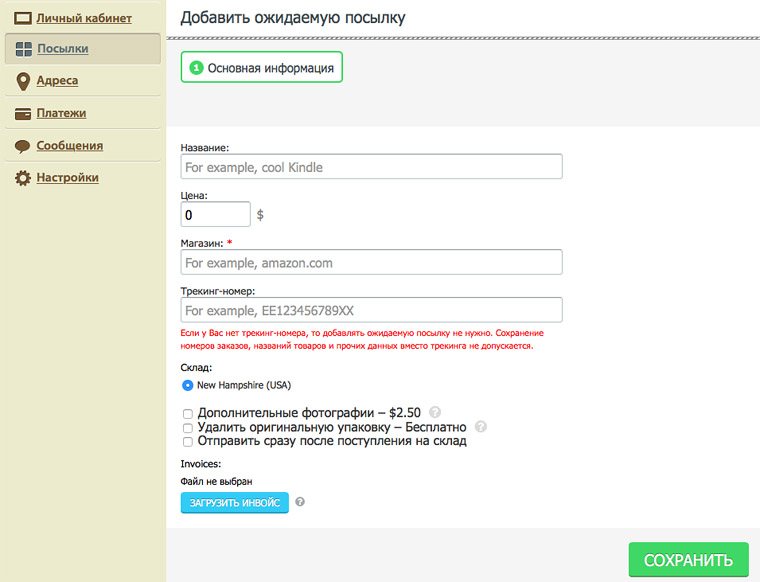Click help icon next to remove packaging option
This screenshot has height=582, width=760.
(x=480, y=426)
